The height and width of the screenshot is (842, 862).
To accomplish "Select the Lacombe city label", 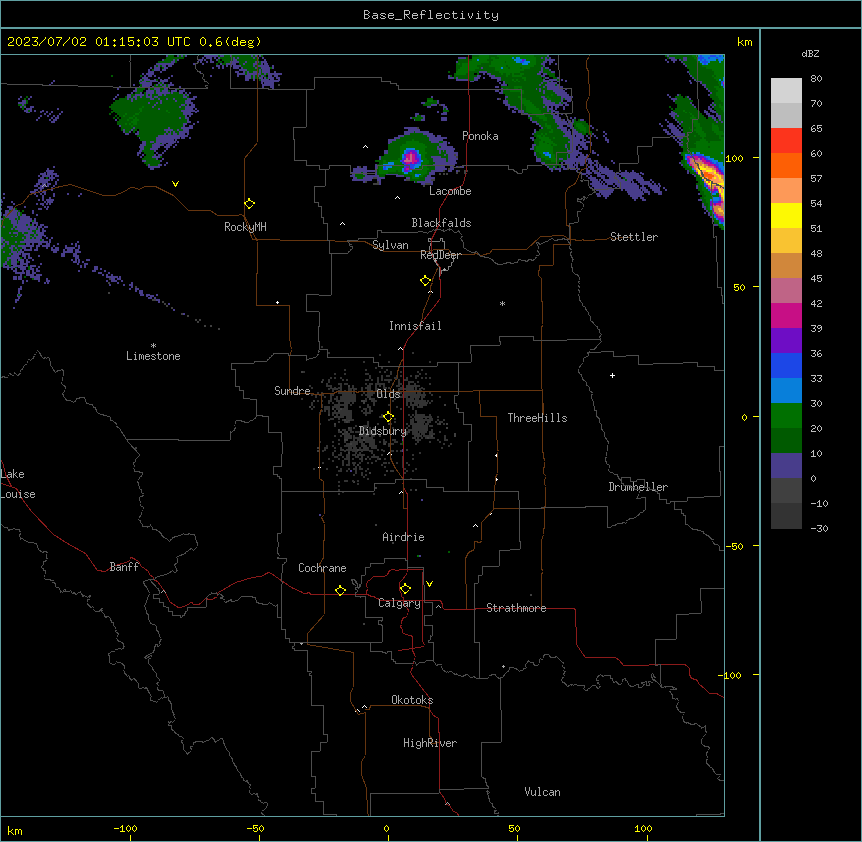I will point(450,191).
